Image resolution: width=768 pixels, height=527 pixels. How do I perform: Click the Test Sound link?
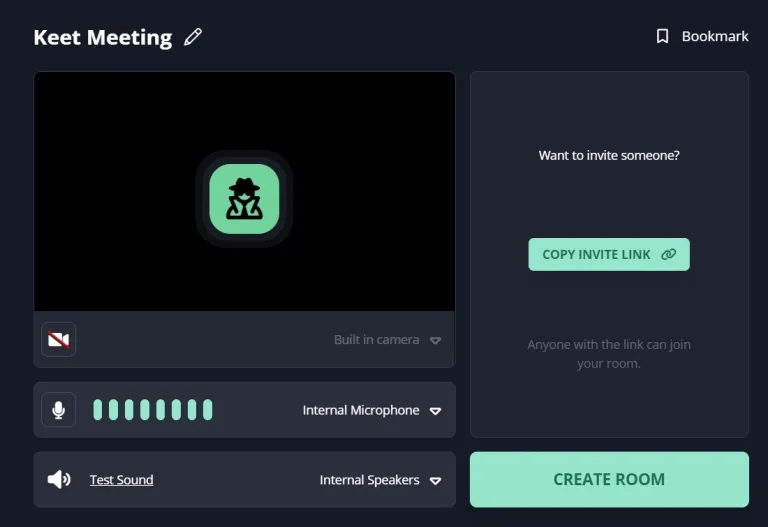point(121,480)
